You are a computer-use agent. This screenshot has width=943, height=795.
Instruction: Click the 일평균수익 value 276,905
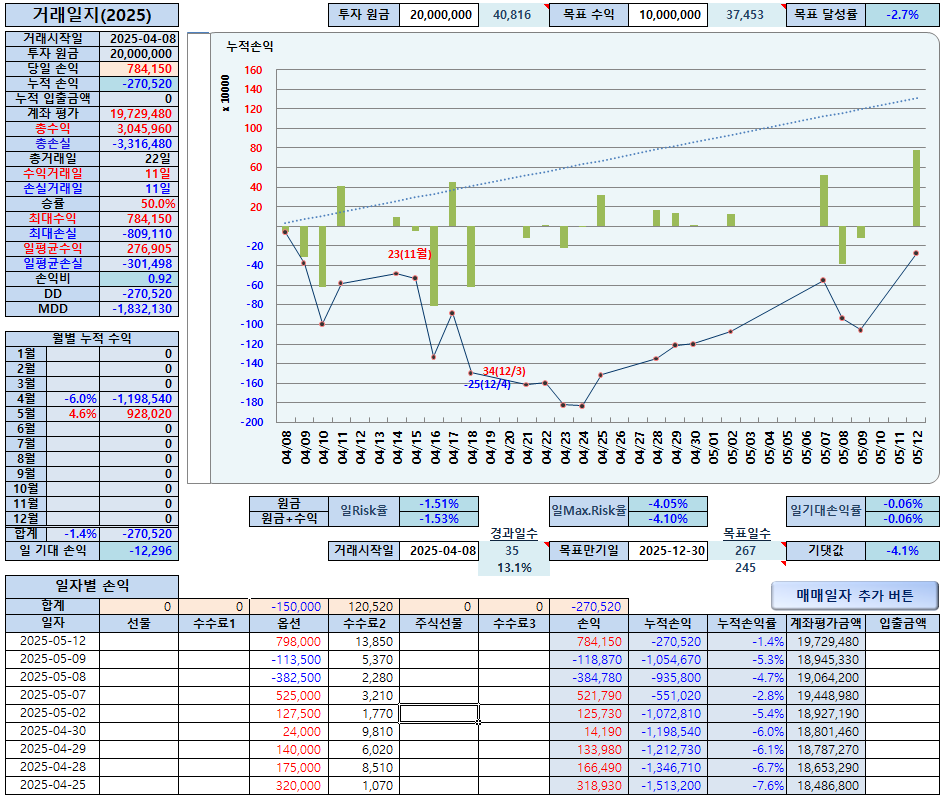[139, 249]
